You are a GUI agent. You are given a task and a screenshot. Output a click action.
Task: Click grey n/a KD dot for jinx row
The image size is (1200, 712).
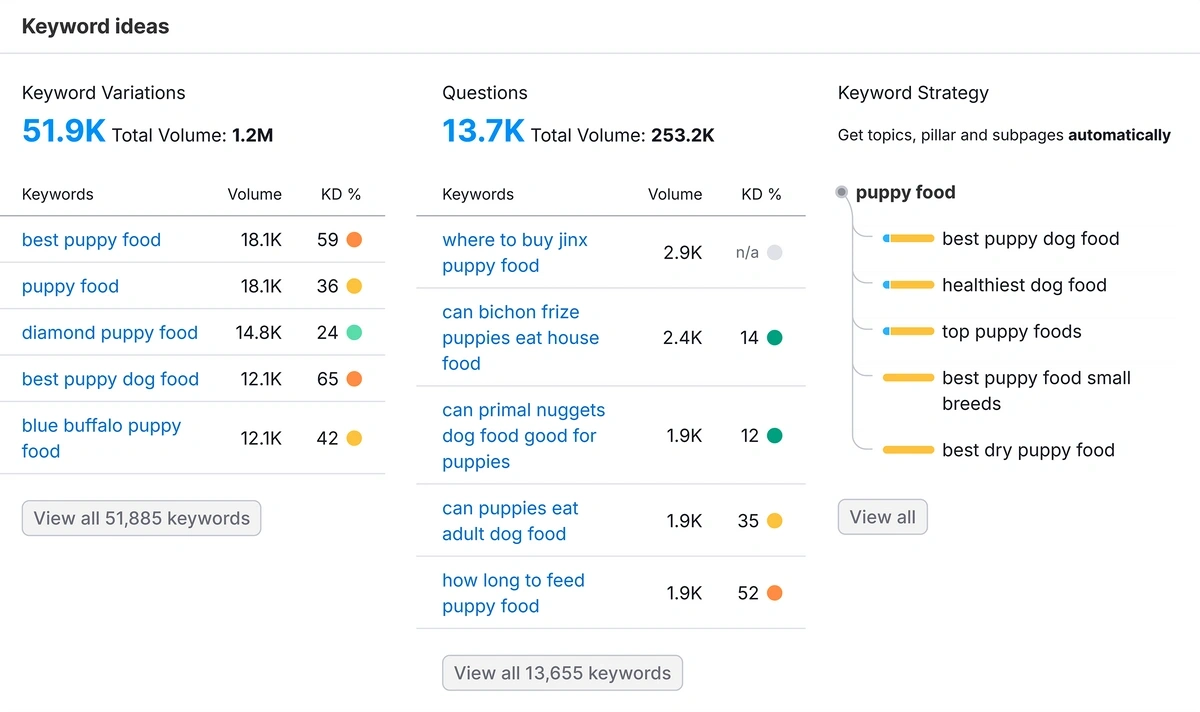tap(774, 253)
